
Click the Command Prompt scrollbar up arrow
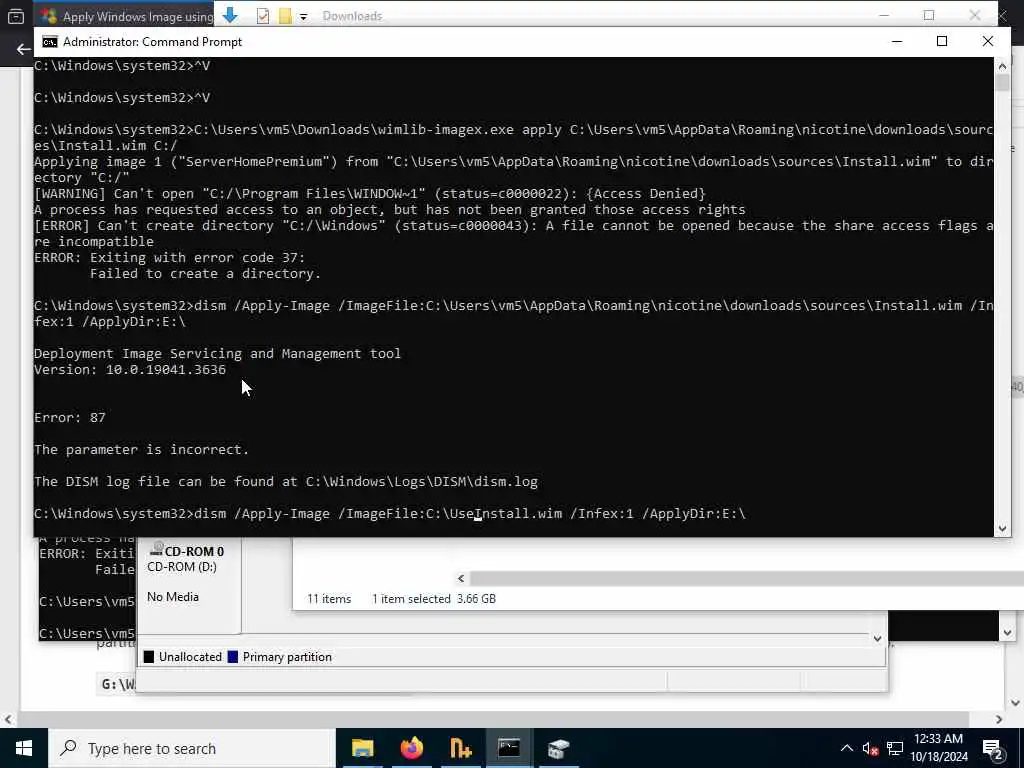pyautogui.click(x=1002, y=65)
